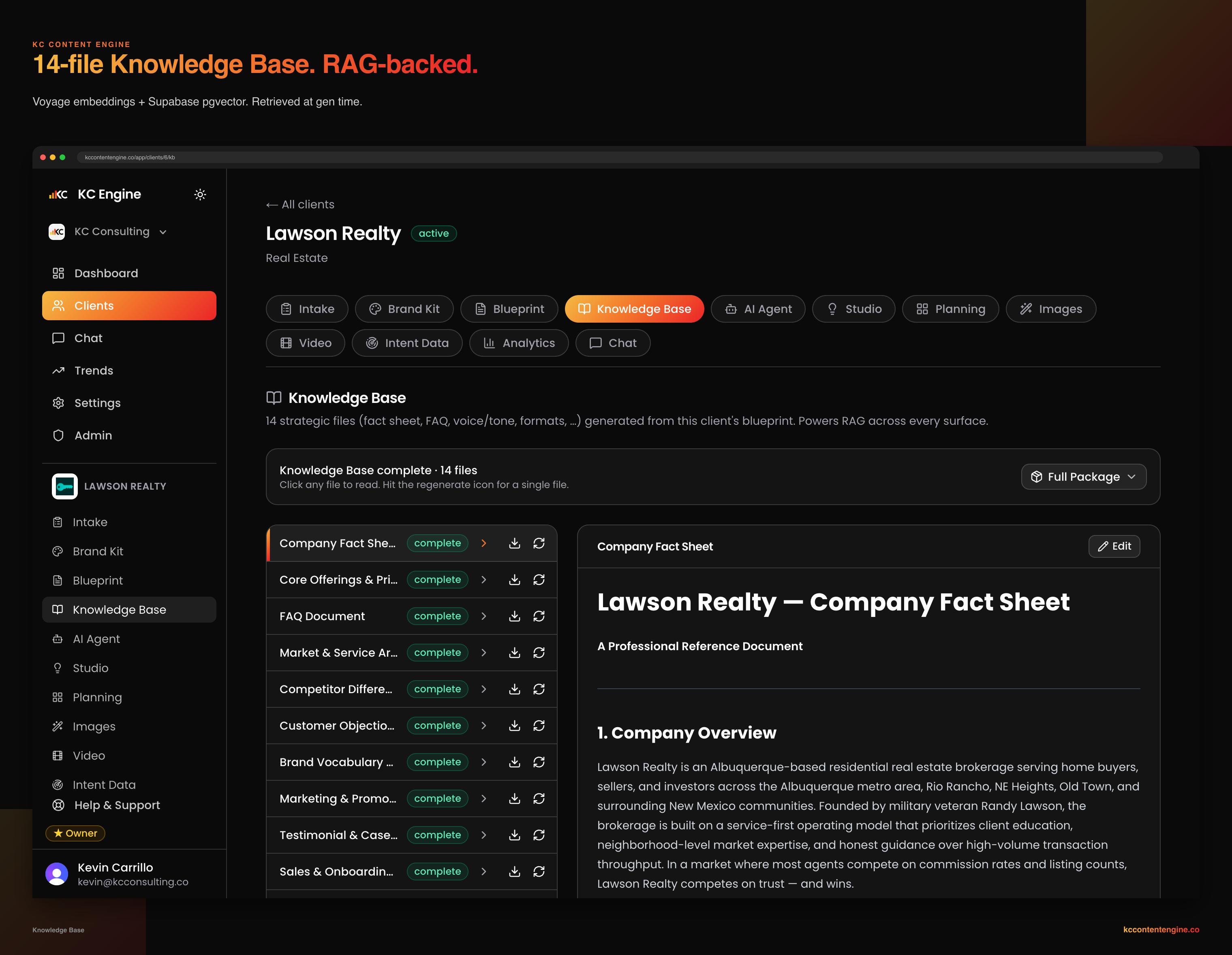Download the FAQ Document file
Screen dimensions: 1232x955
click(514, 616)
